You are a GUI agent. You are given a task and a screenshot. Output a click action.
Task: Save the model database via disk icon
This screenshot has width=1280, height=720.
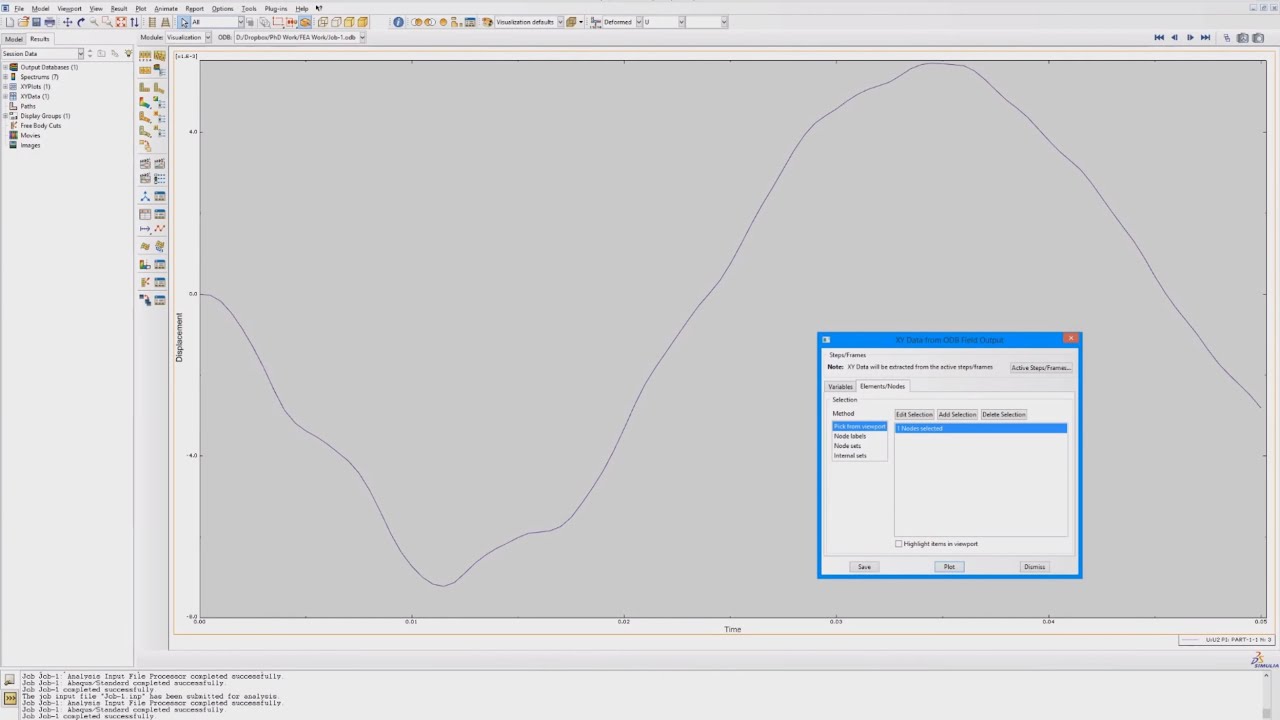(36, 22)
